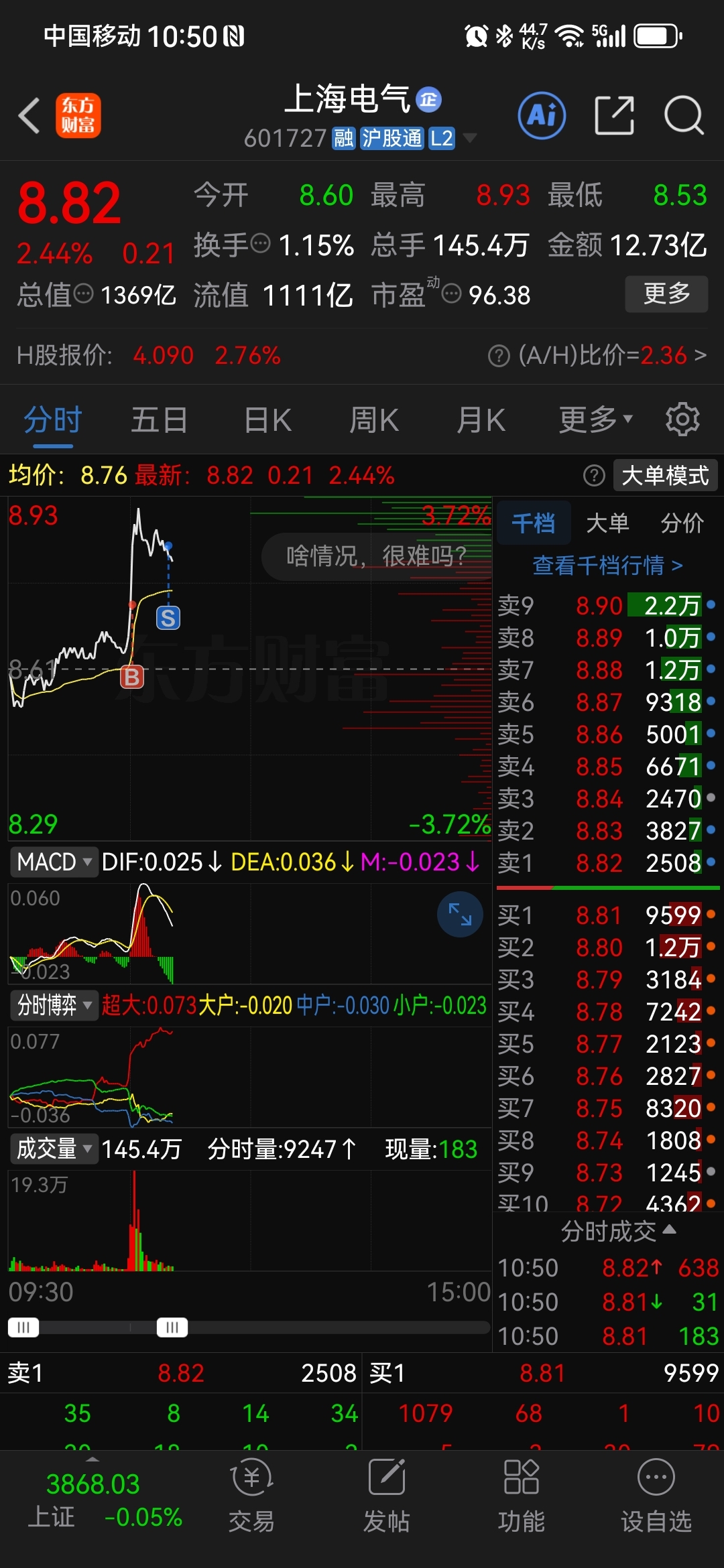Open the 交易 trade icon
This screenshot has width=724, height=1568.
tap(251, 1496)
